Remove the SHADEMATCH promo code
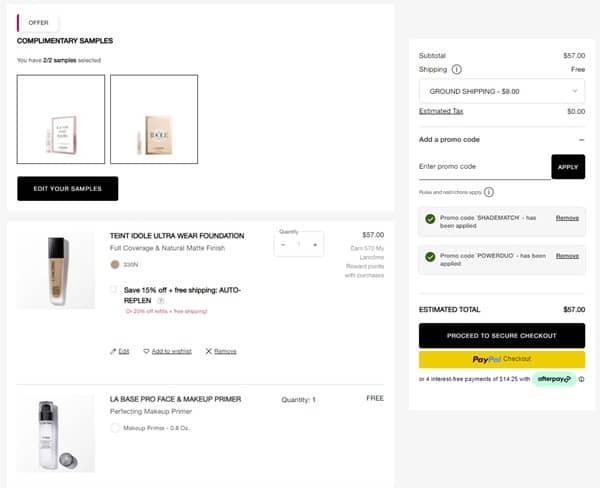600x488 pixels. [567, 218]
